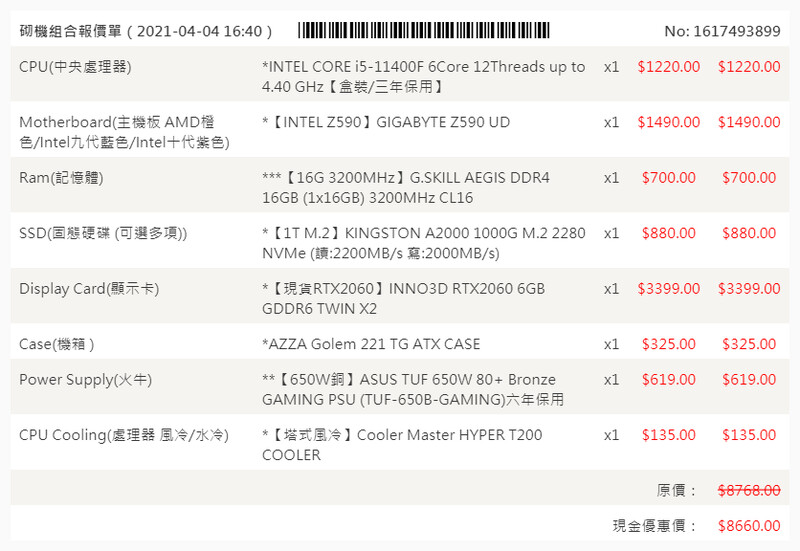Click quantity x1 in the CPU Cooling row
Image resolution: width=800 pixels, height=551 pixels.
(611, 436)
